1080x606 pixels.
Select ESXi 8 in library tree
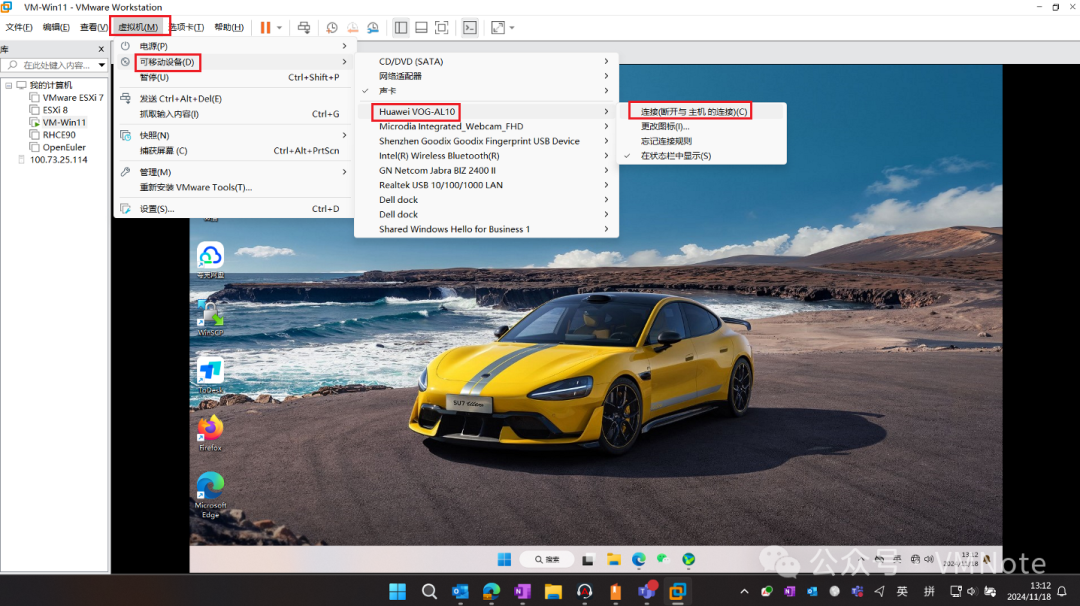pos(55,110)
